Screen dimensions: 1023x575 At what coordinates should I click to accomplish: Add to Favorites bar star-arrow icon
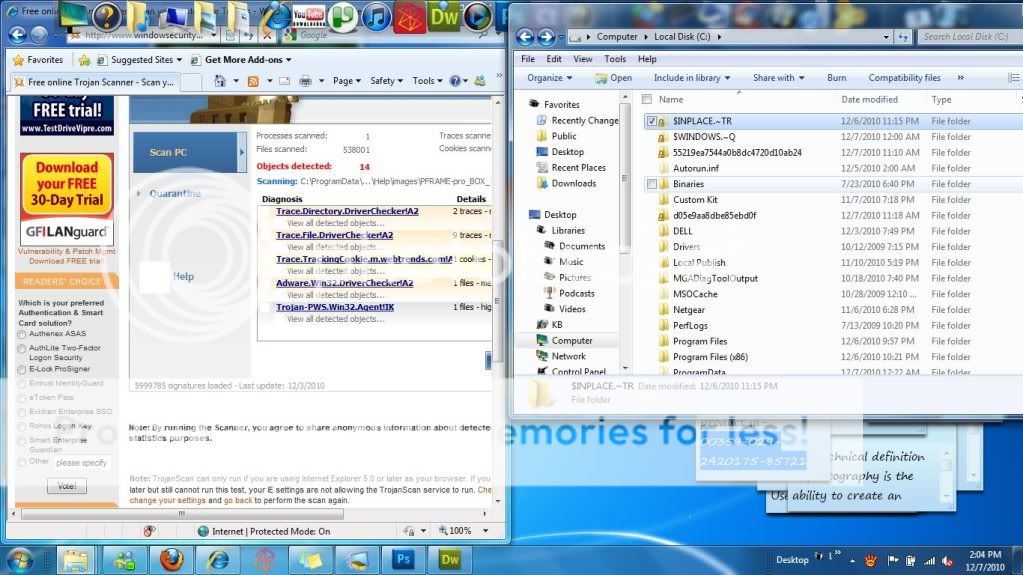click(84, 60)
